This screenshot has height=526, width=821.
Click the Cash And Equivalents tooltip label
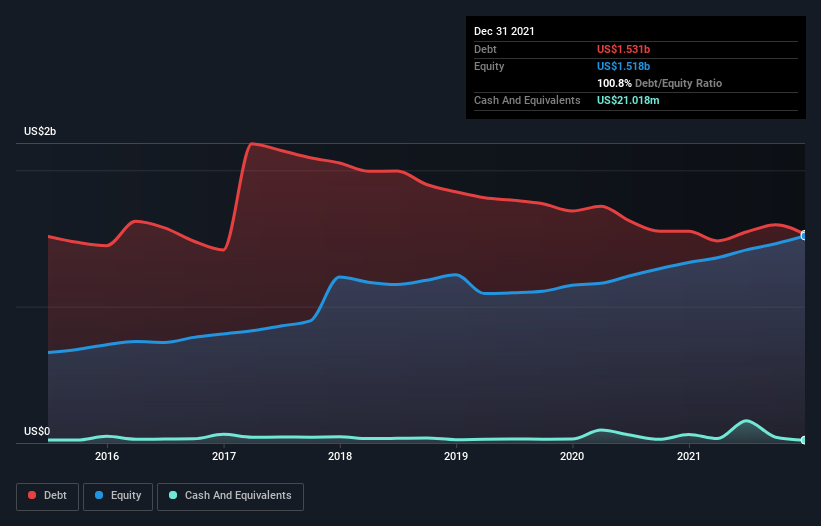[527, 100]
